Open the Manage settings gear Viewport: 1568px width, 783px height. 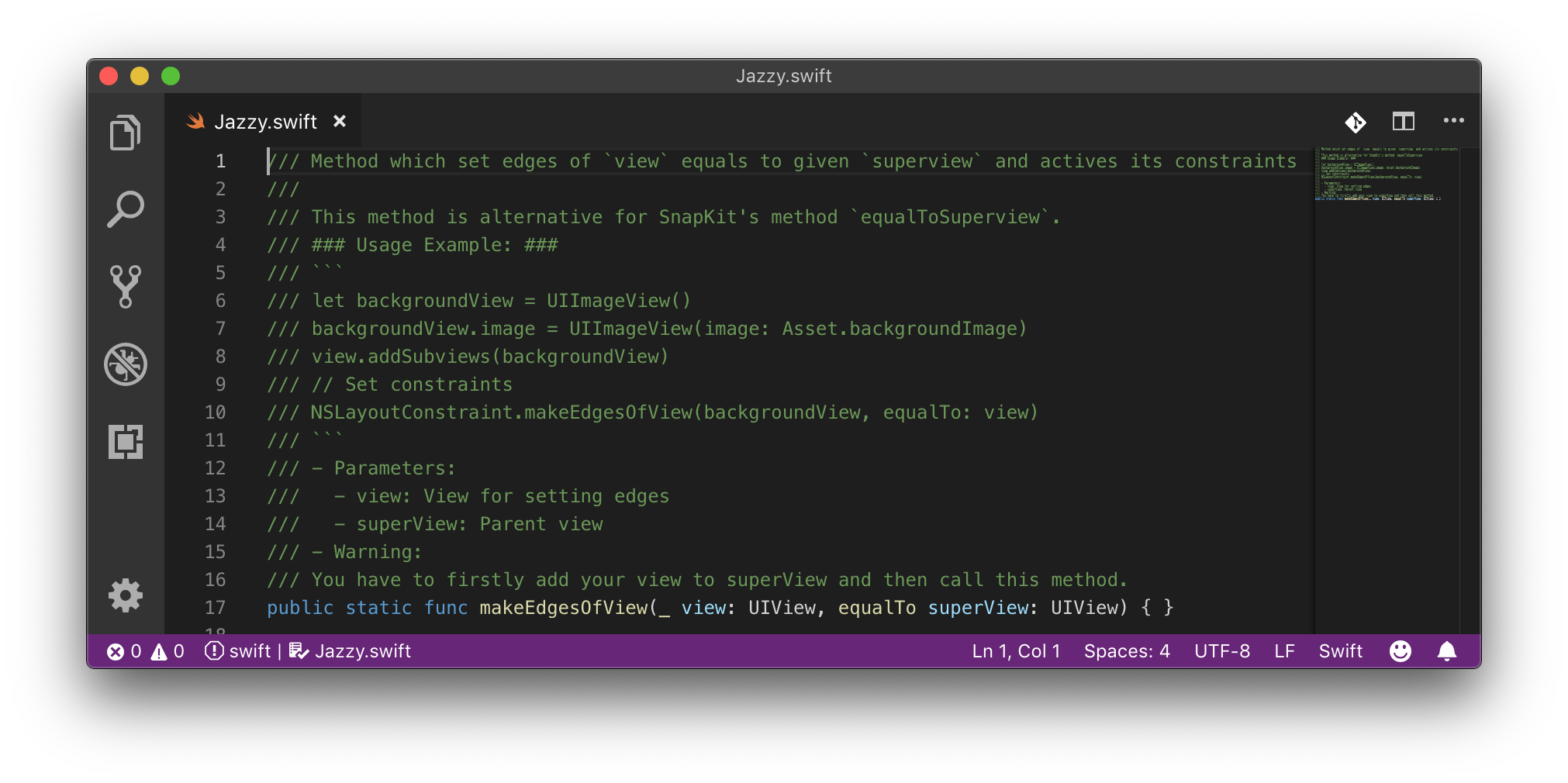(125, 595)
